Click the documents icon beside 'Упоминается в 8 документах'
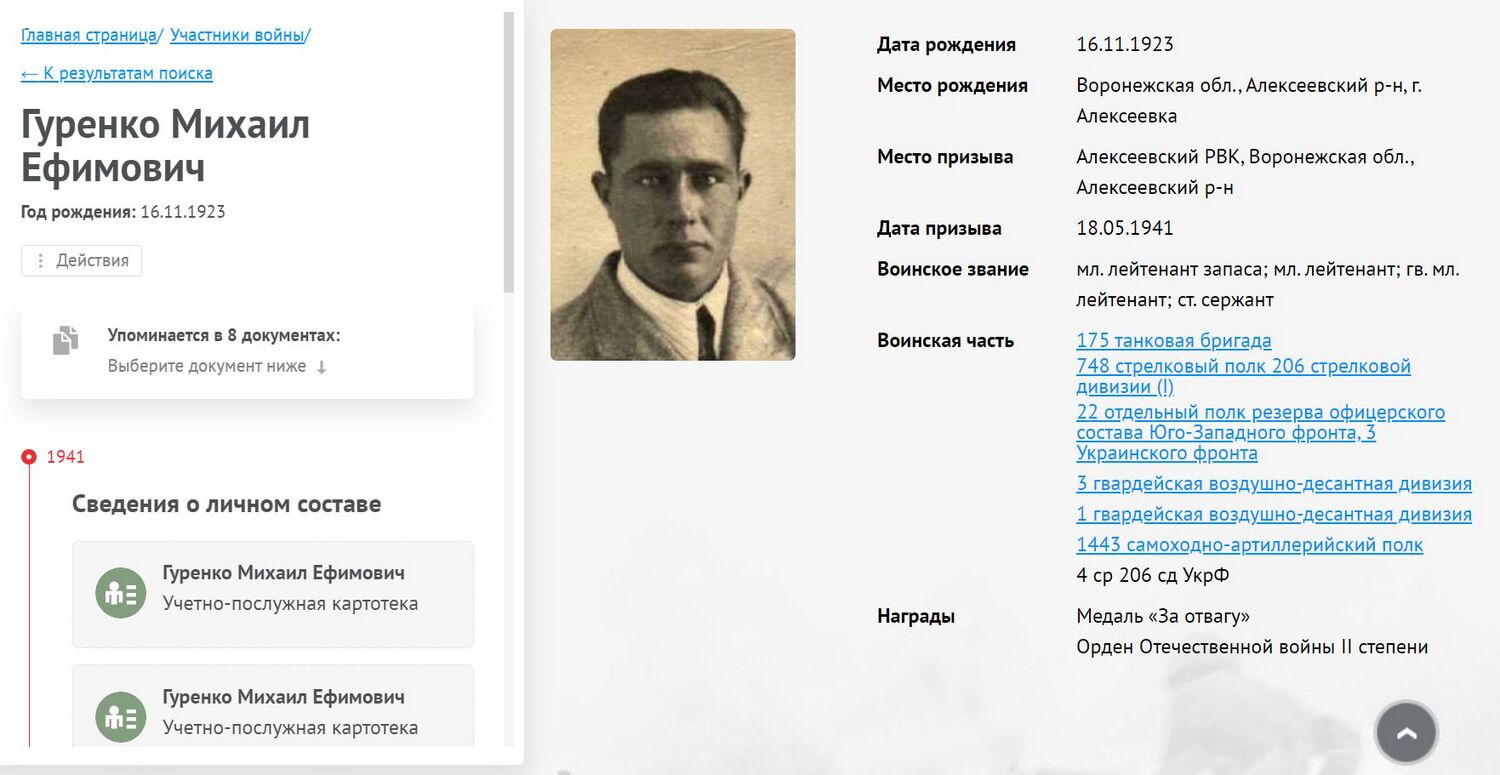1500x775 pixels. pos(65,340)
